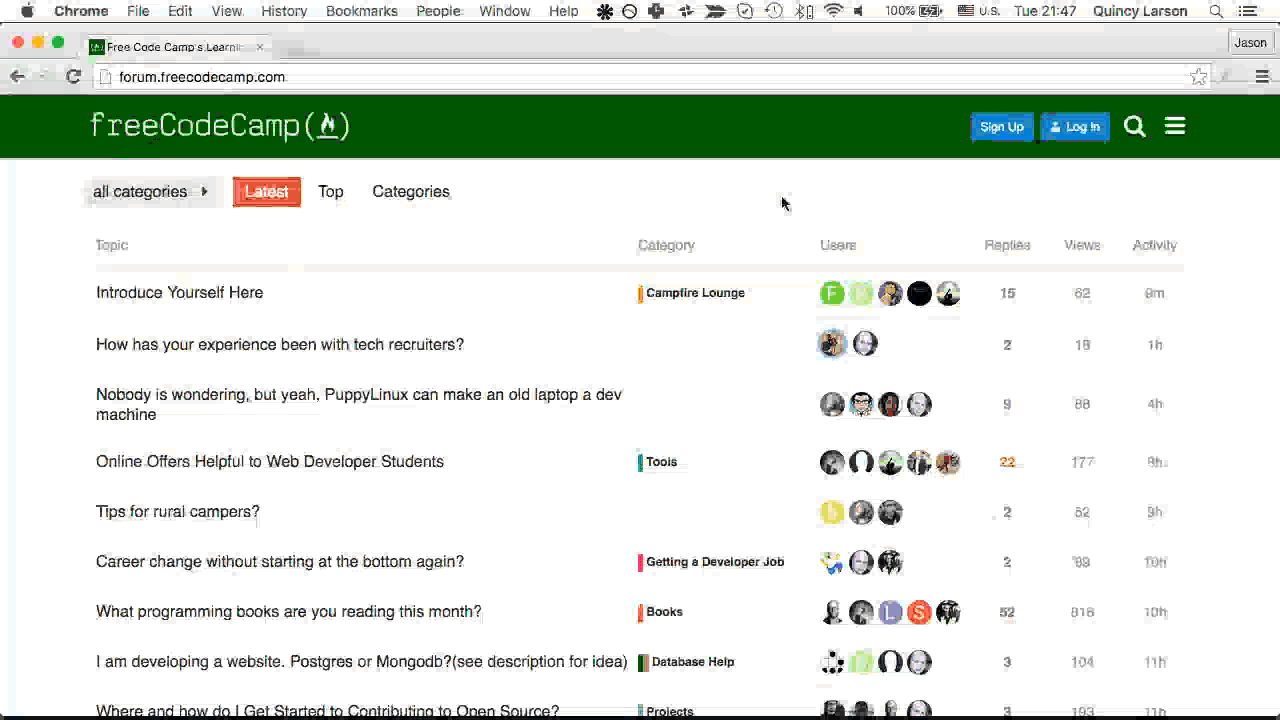Click the Tools category label
The width and height of the screenshot is (1280, 720).
click(x=658, y=462)
